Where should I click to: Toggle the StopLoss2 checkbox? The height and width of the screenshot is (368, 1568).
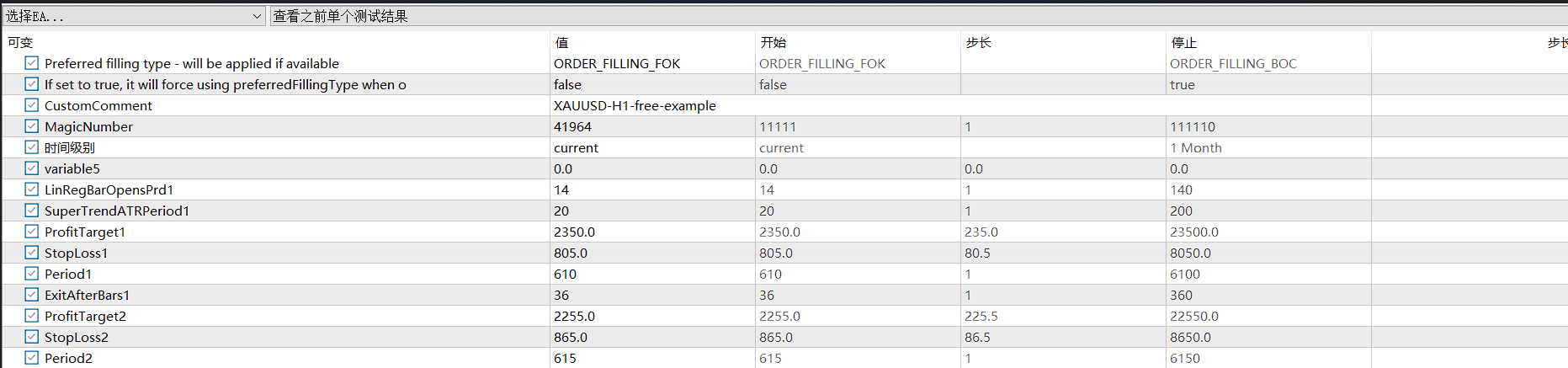pyautogui.click(x=32, y=337)
